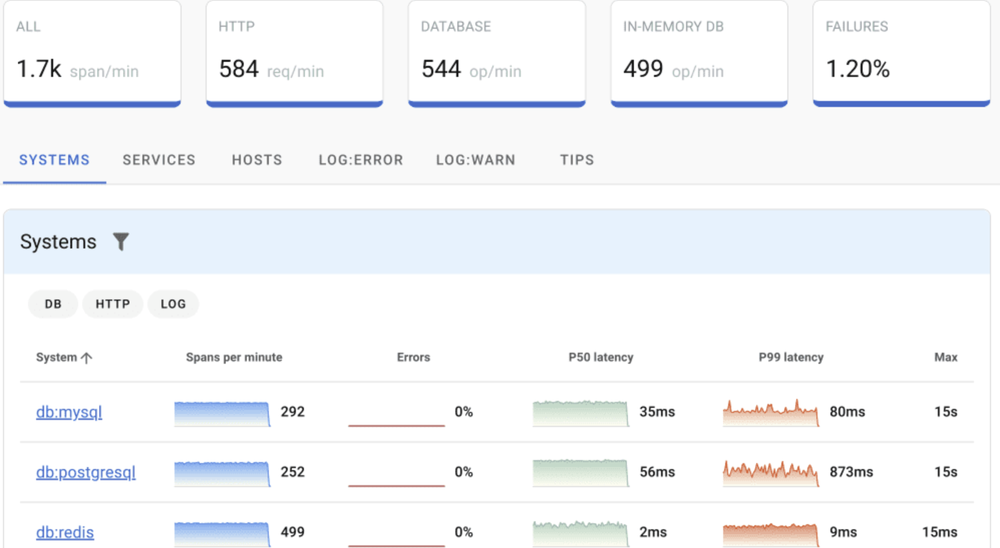Go to the LOG:WARN tab
Screen dimensions: 1000x548
click(475, 160)
